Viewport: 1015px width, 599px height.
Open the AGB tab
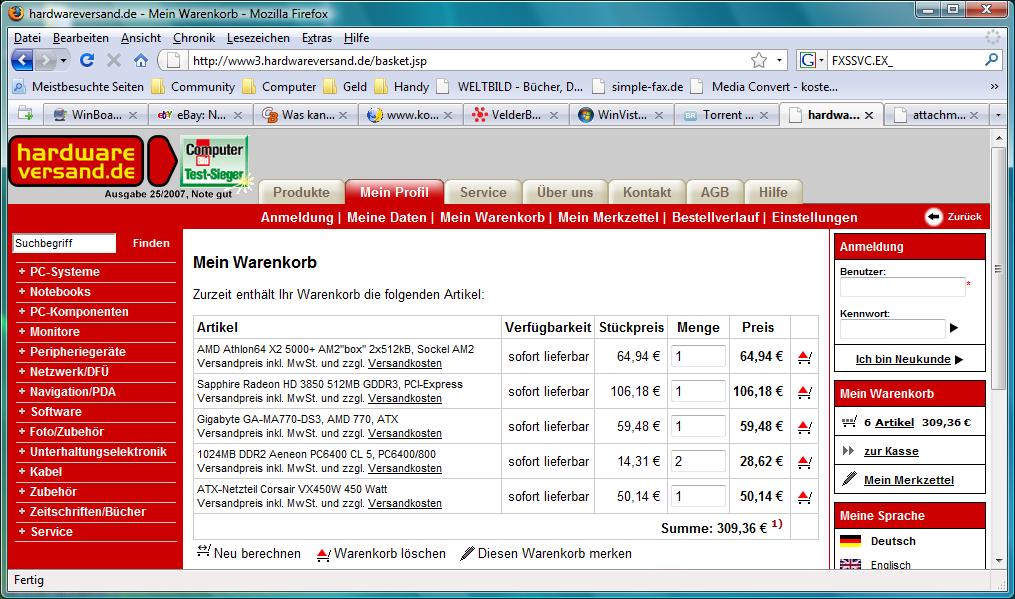tap(715, 192)
